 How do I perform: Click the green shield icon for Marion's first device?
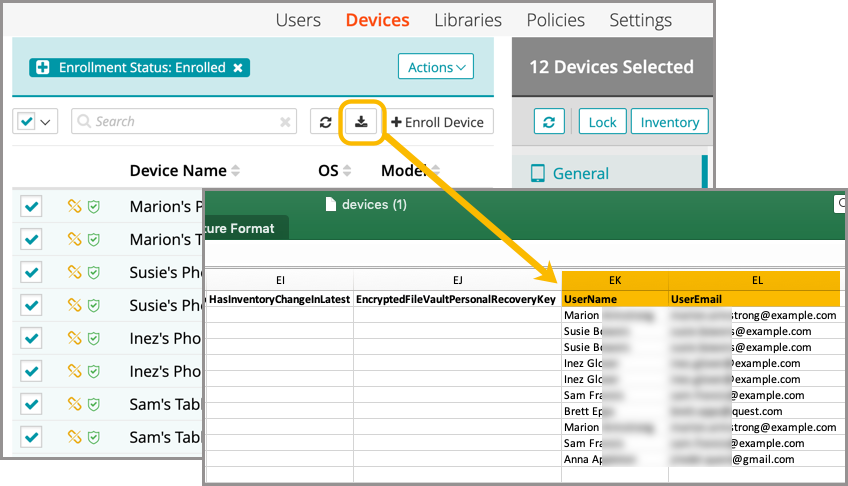point(93,207)
